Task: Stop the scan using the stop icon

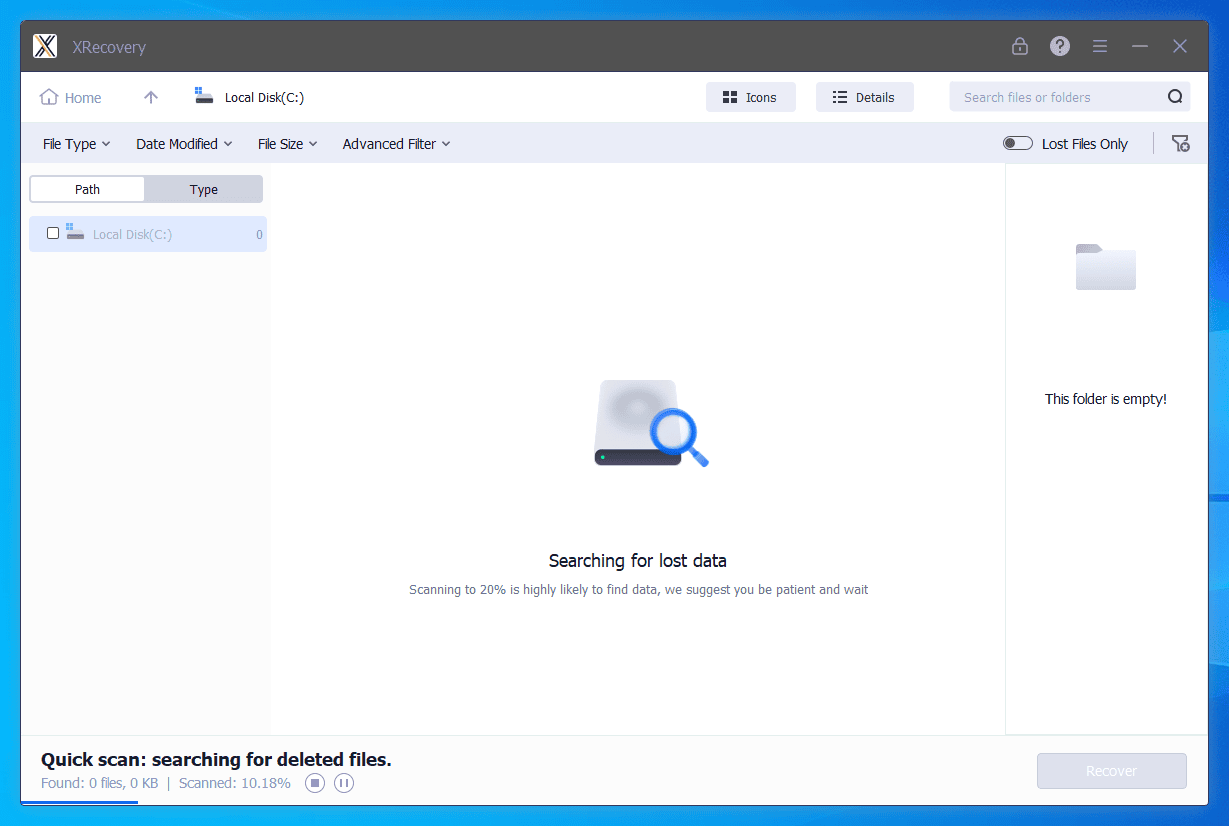Action: click(314, 783)
